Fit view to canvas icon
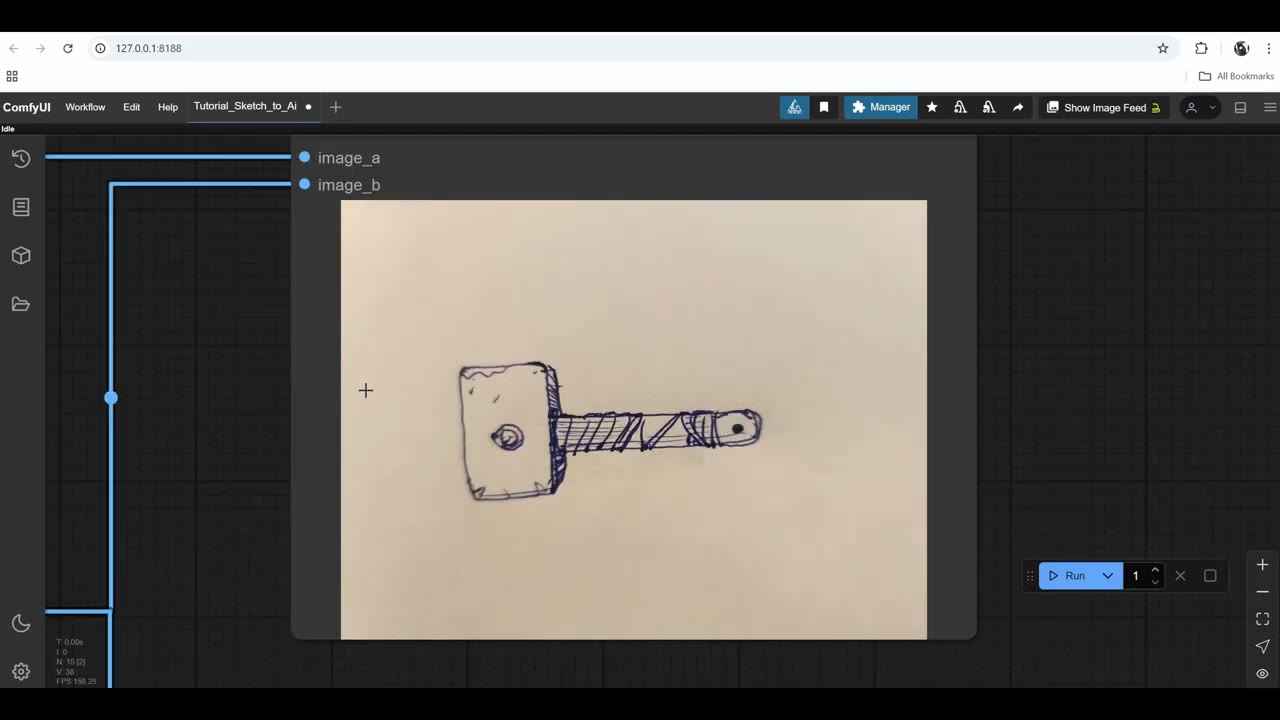Screen dimensions: 1280x720 coord(1262,619)
